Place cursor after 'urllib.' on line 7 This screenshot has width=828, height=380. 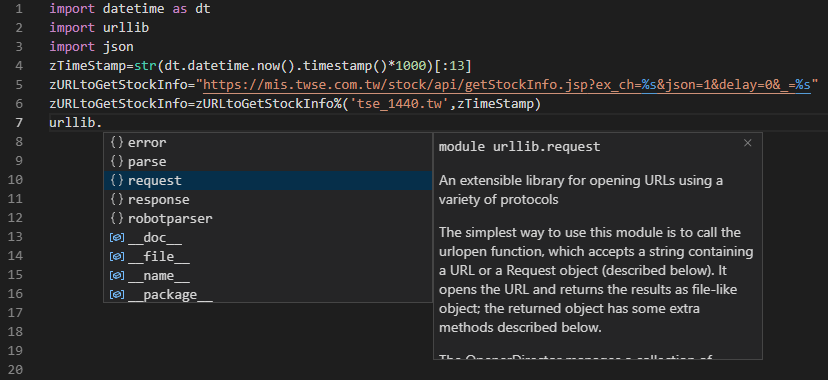(103, 123)
